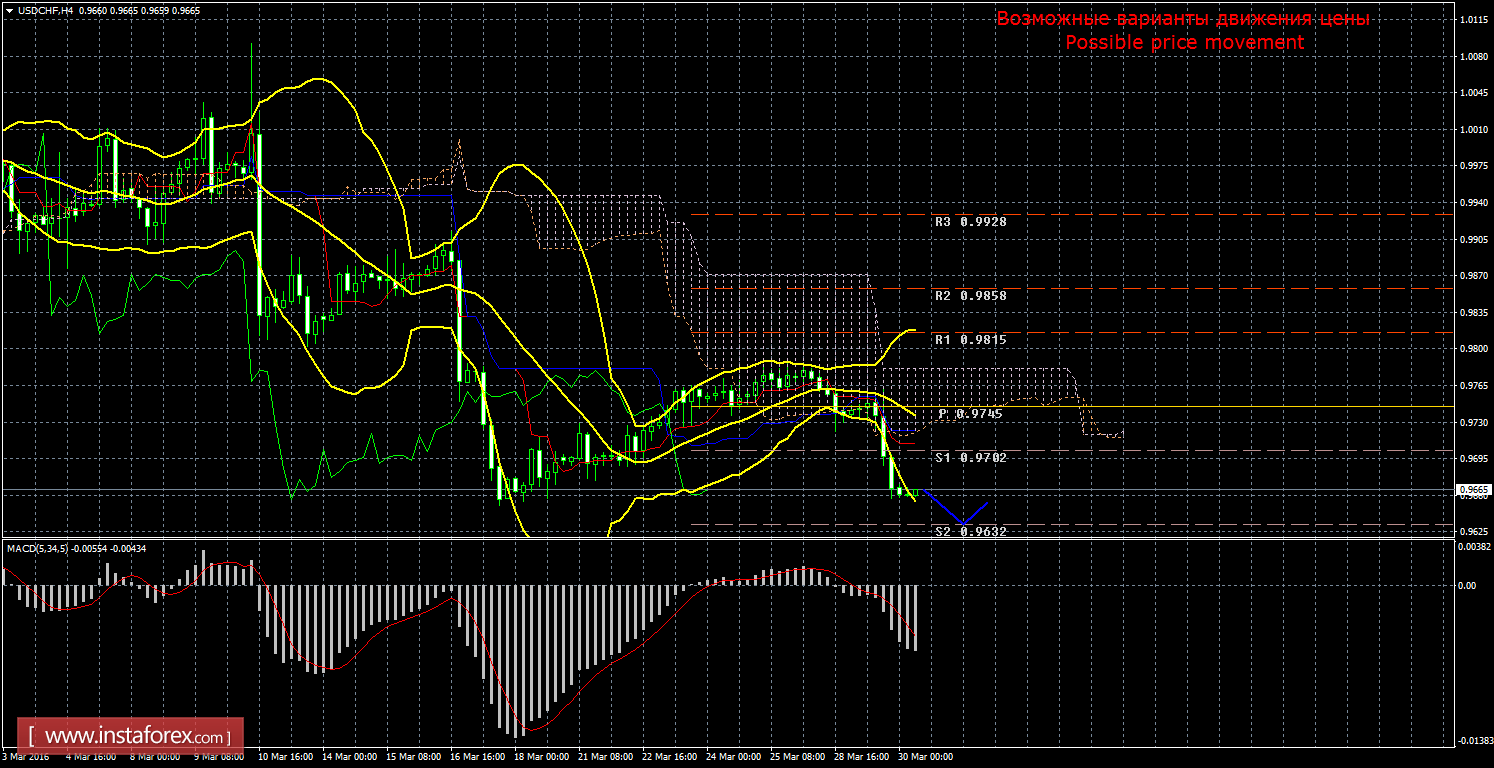Click the 10 Mar 16:00 time label

click(285, 757)
